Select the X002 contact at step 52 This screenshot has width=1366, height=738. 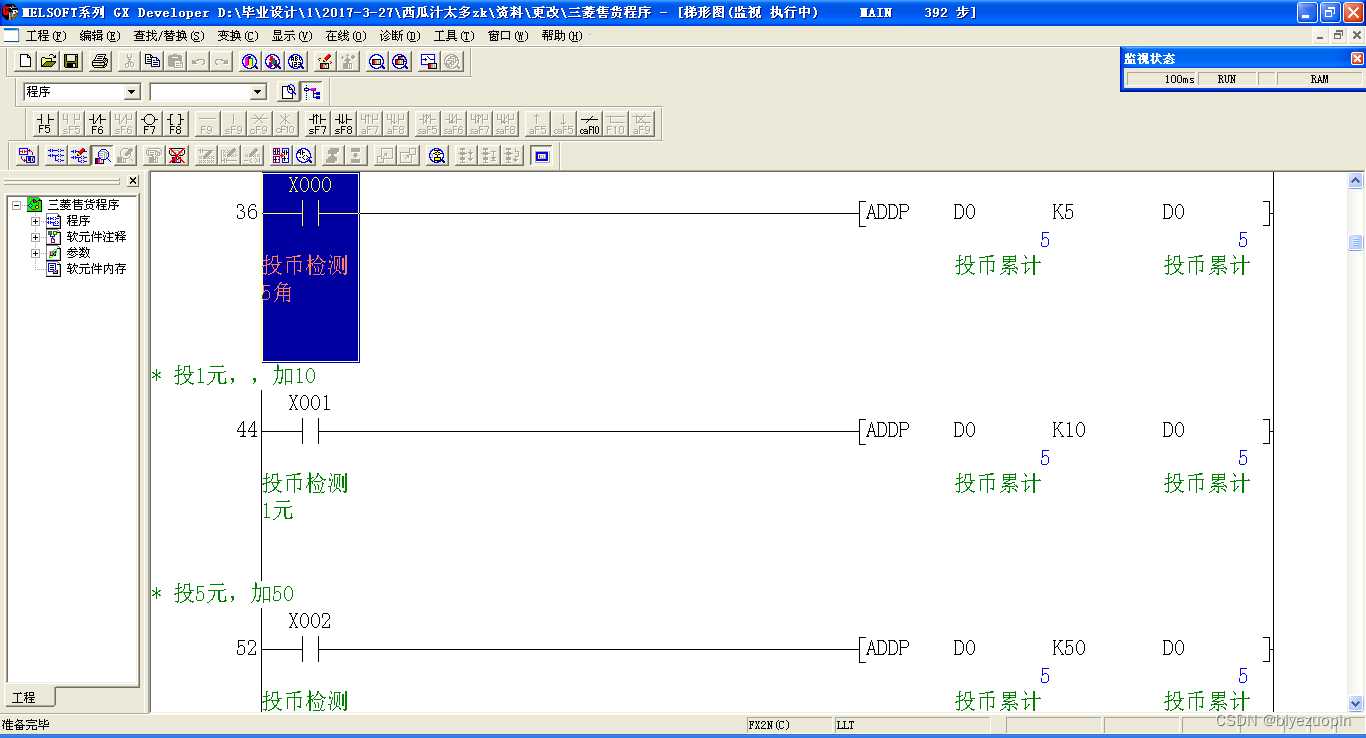tap(310, 649)
